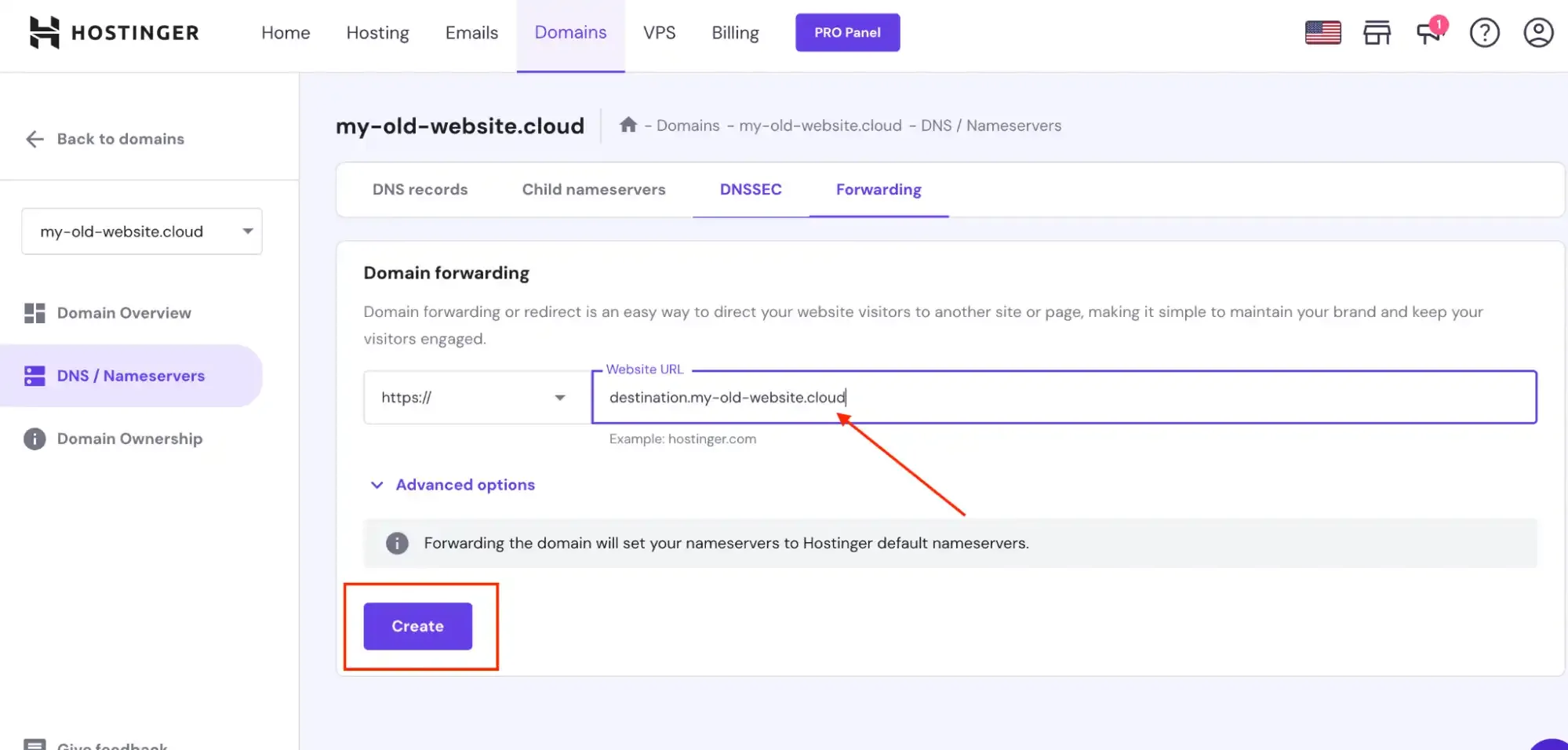
Task: Open the my-old-website.cloud domain selector
Action: pyautogui.click(x=141, y=231)
